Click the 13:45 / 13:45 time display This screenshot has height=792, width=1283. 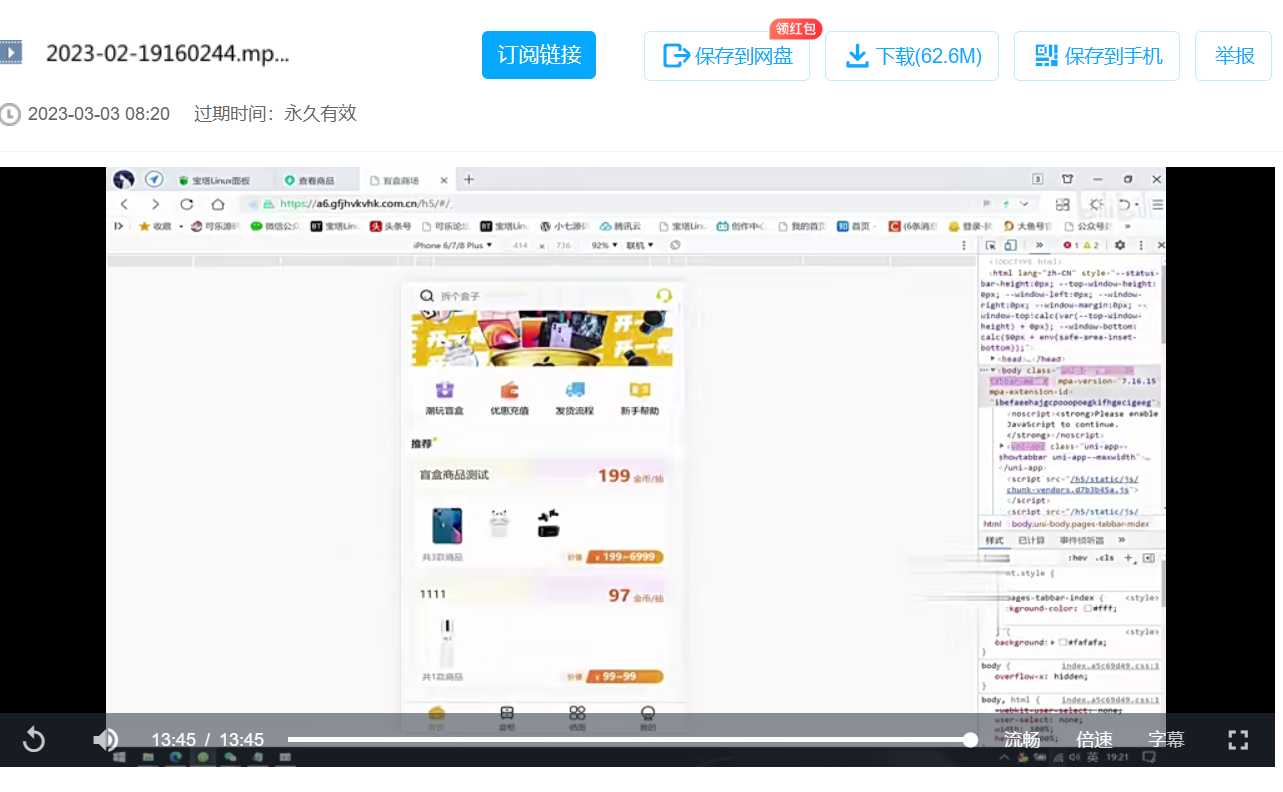pyautogui.click(x=208, y=740)
